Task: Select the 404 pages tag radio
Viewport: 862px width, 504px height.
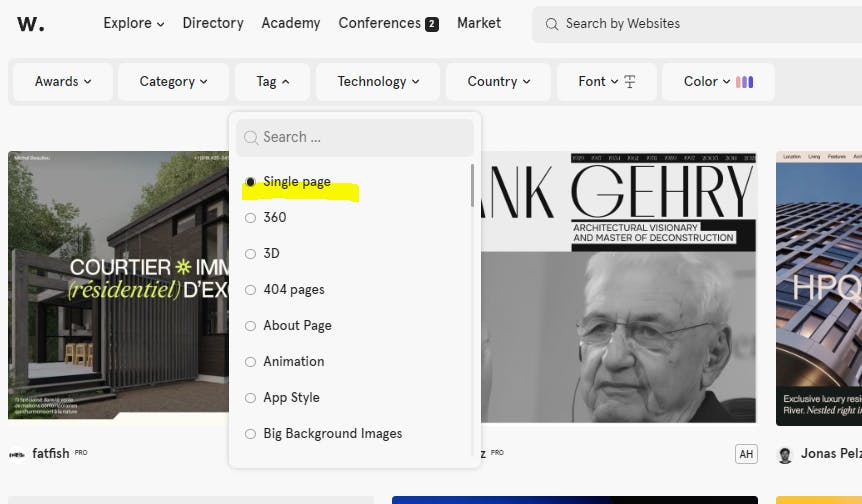Action: (x=250, y=290)
